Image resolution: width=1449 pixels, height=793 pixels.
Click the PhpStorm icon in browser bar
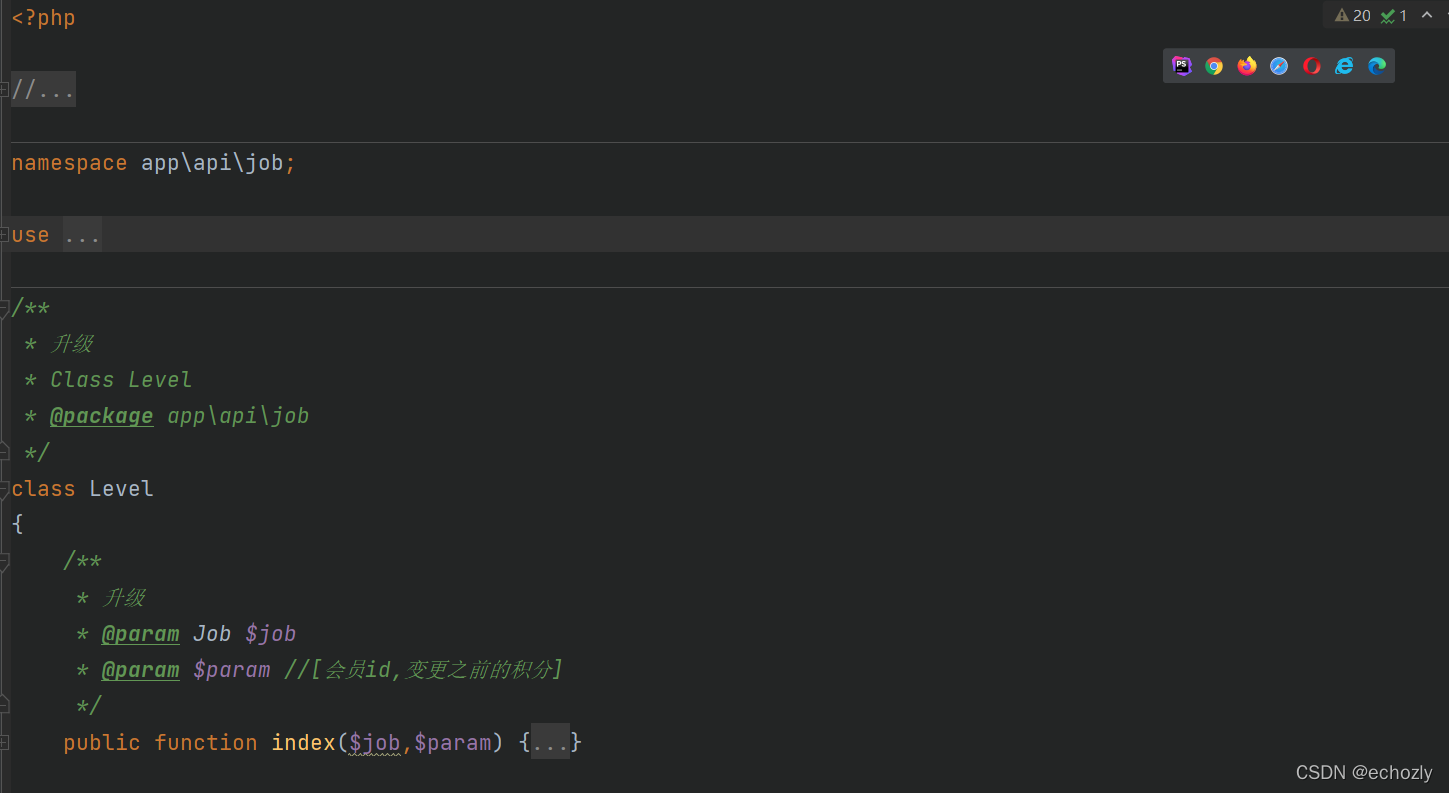point(1182,65)
